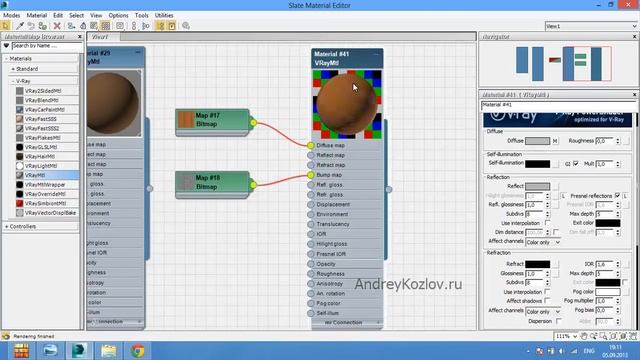Click Lay Out Children icon

[146, 26]
